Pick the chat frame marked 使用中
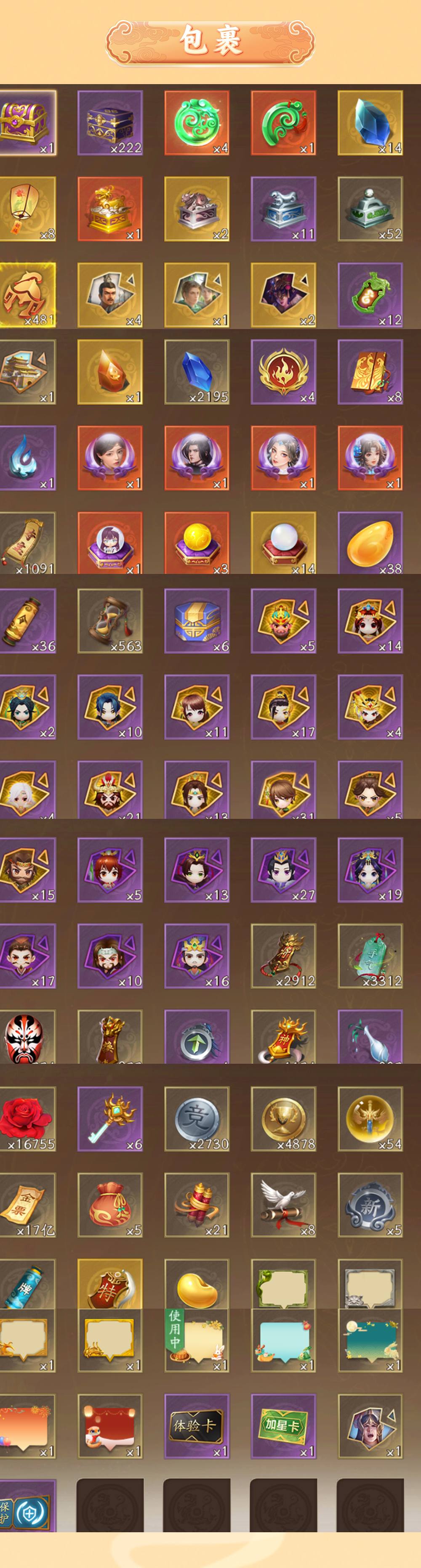 coord(197,1340)
